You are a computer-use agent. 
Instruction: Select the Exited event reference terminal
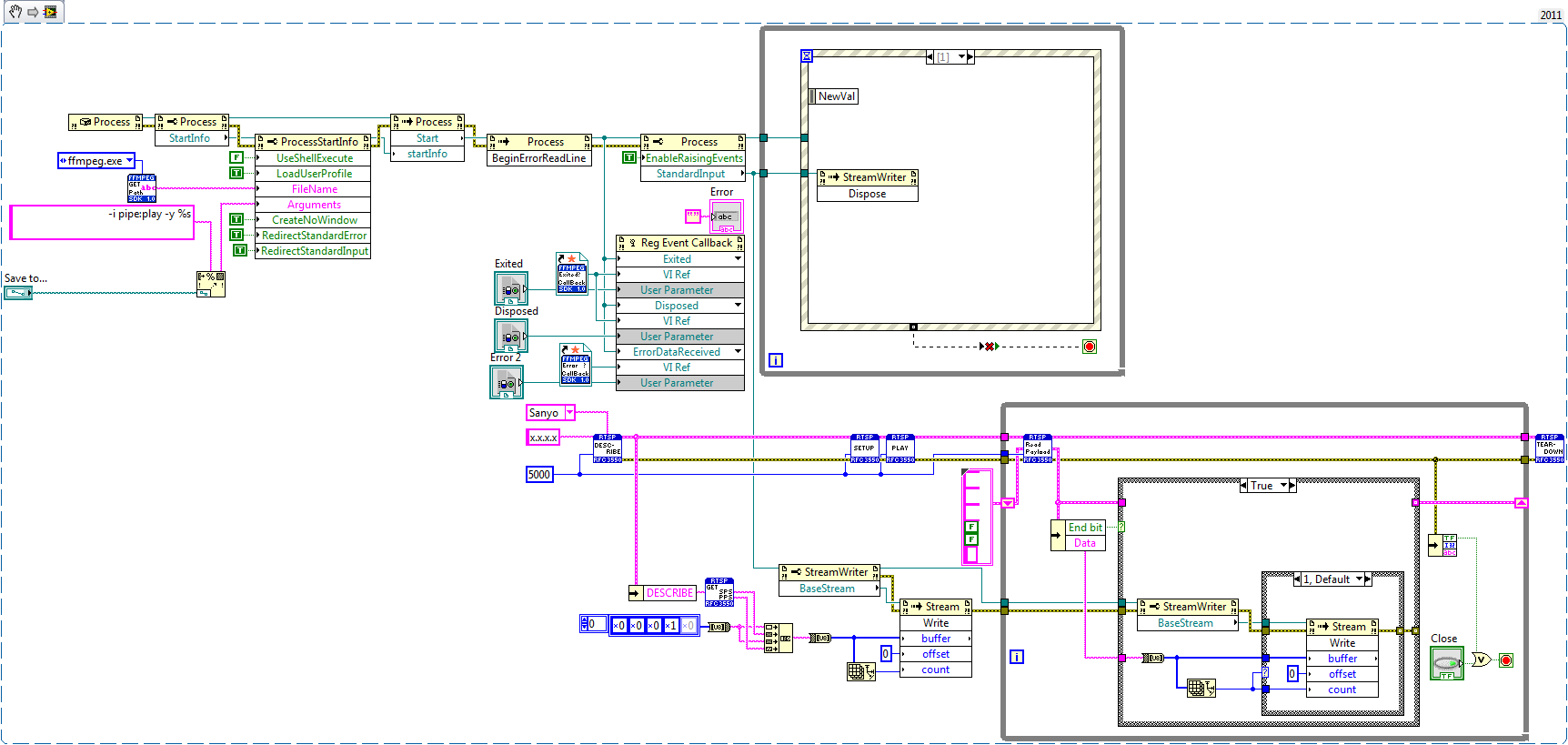(x=510, y=288)
